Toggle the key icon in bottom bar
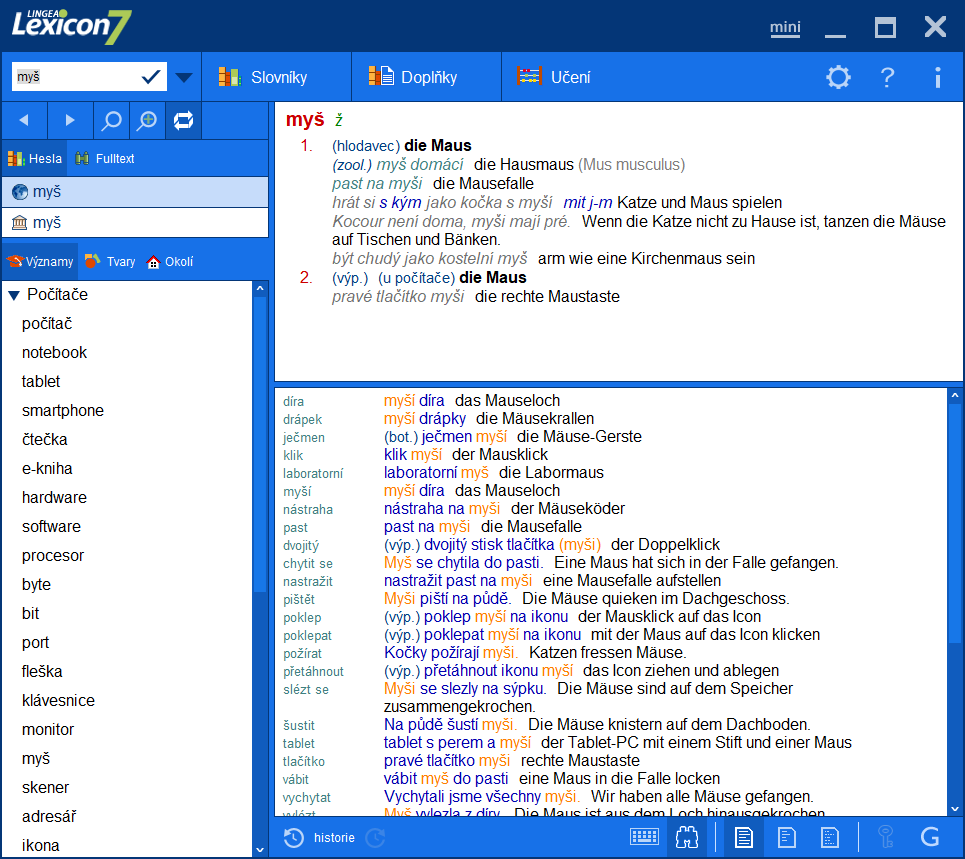Image resolution: width=965 pixels, height=859 pixels. point(887,837)
